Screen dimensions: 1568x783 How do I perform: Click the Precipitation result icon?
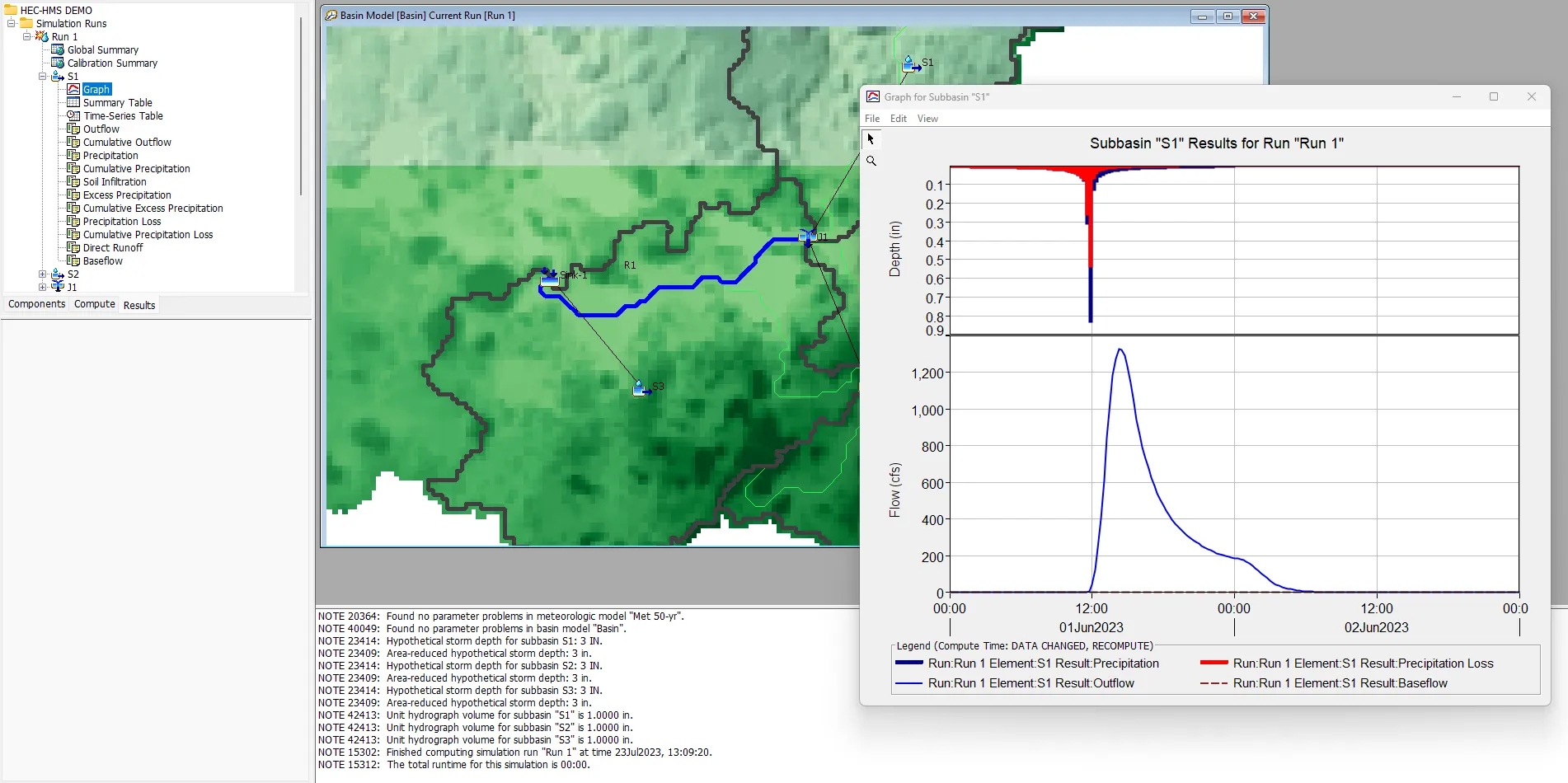[x=73, y=155]
